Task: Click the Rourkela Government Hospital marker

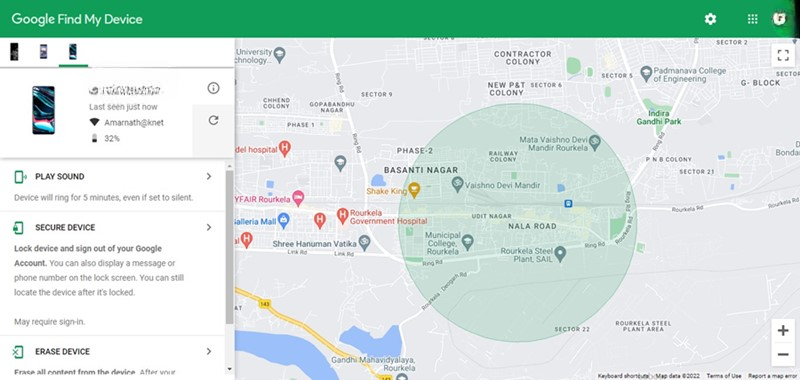Action: pyautogui.click(x=343, y=215)
